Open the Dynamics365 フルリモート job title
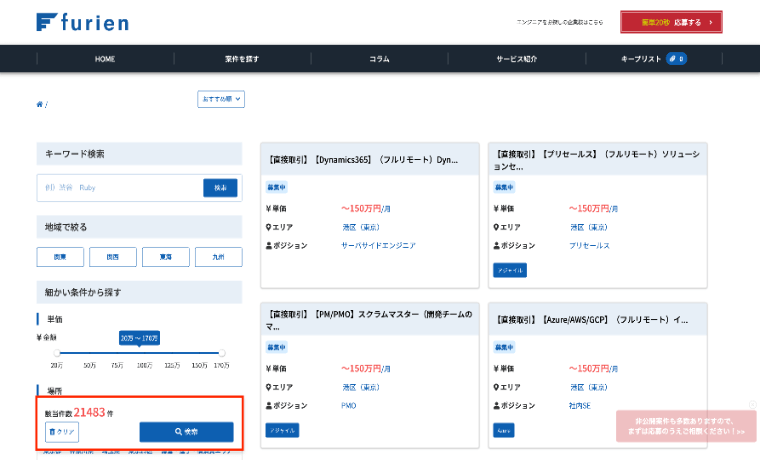 pos(363,159)
